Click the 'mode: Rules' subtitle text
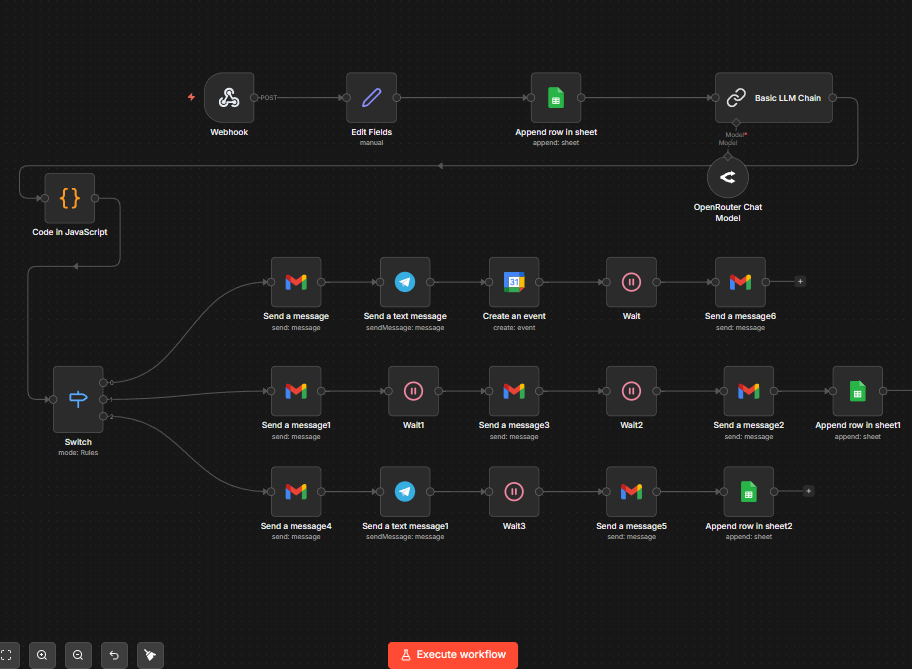 [79, 453]
